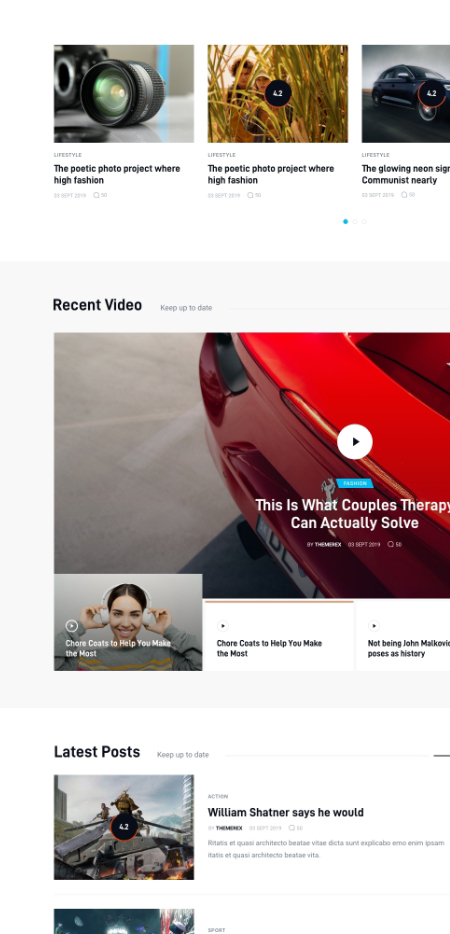Open LIFESTYLE category above 'The glowing neon sign' post
450x934 pixels.
(375, 155)
